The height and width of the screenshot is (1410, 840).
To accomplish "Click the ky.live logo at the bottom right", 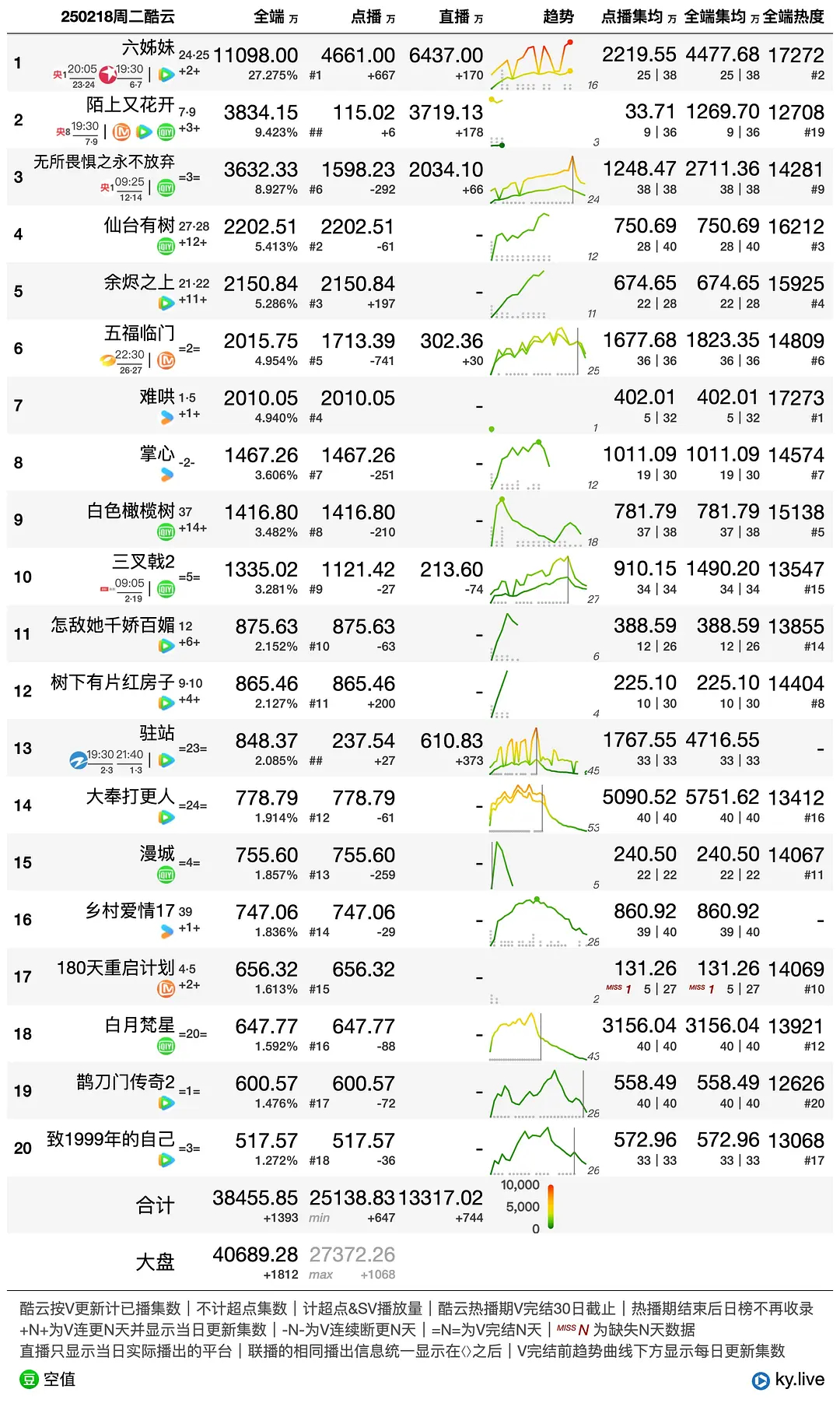I will coord(788,1380).
